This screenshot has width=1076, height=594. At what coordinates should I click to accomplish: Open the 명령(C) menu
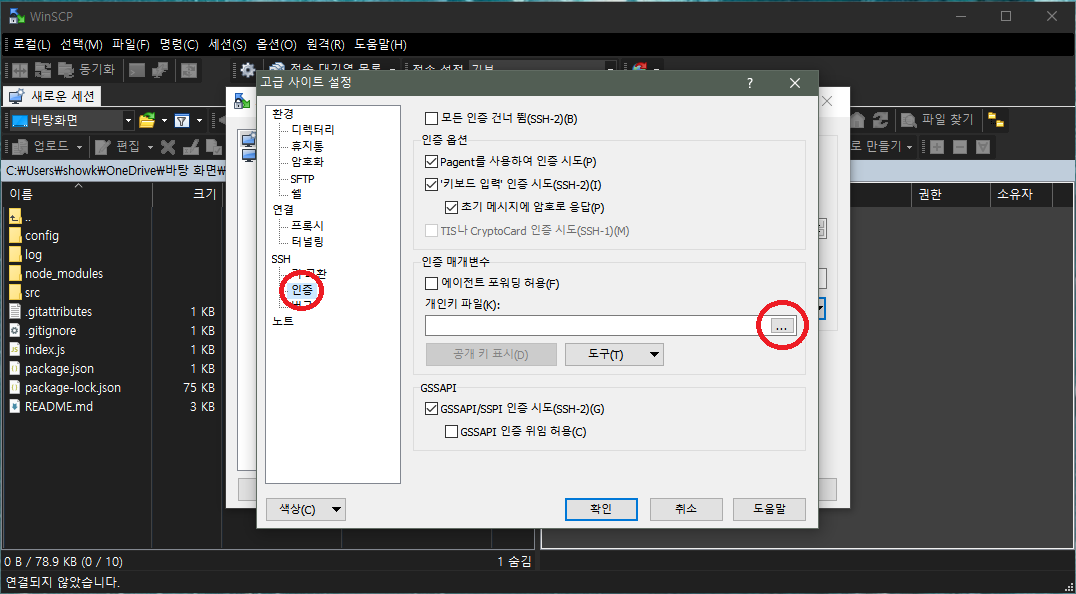click(178, 45)
